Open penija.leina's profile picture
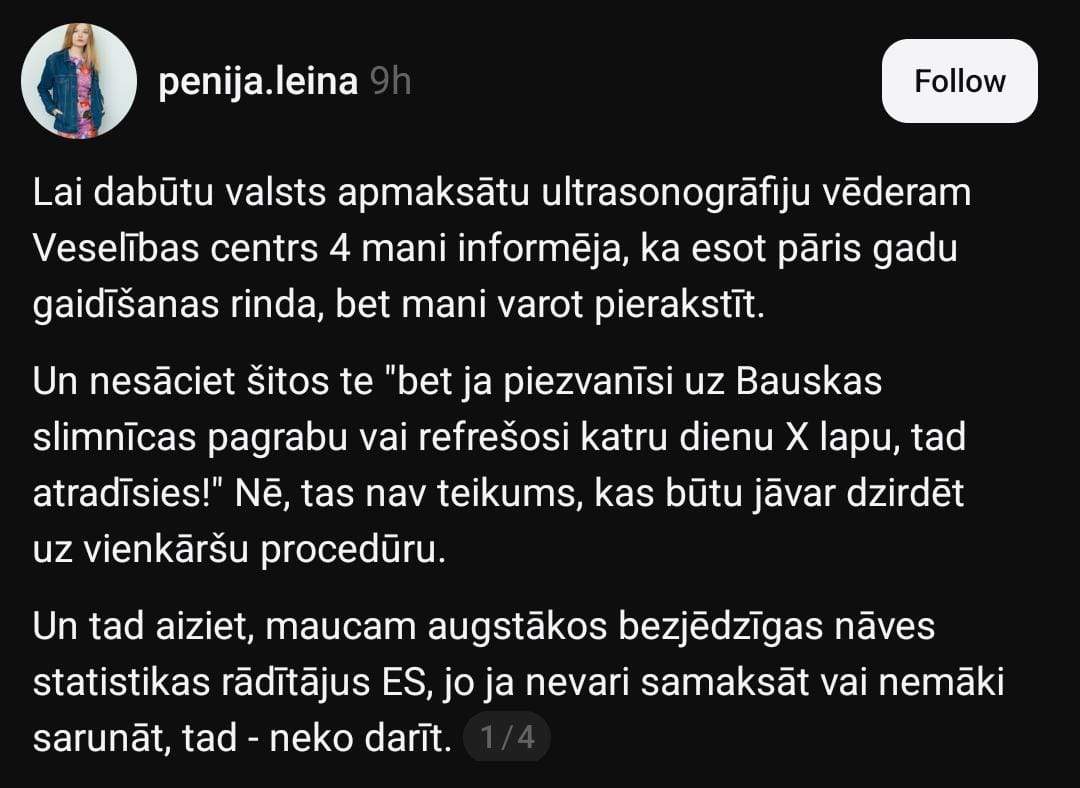Image resolution: width=1080 pixels, height=788 pixels. pos(79,81)
